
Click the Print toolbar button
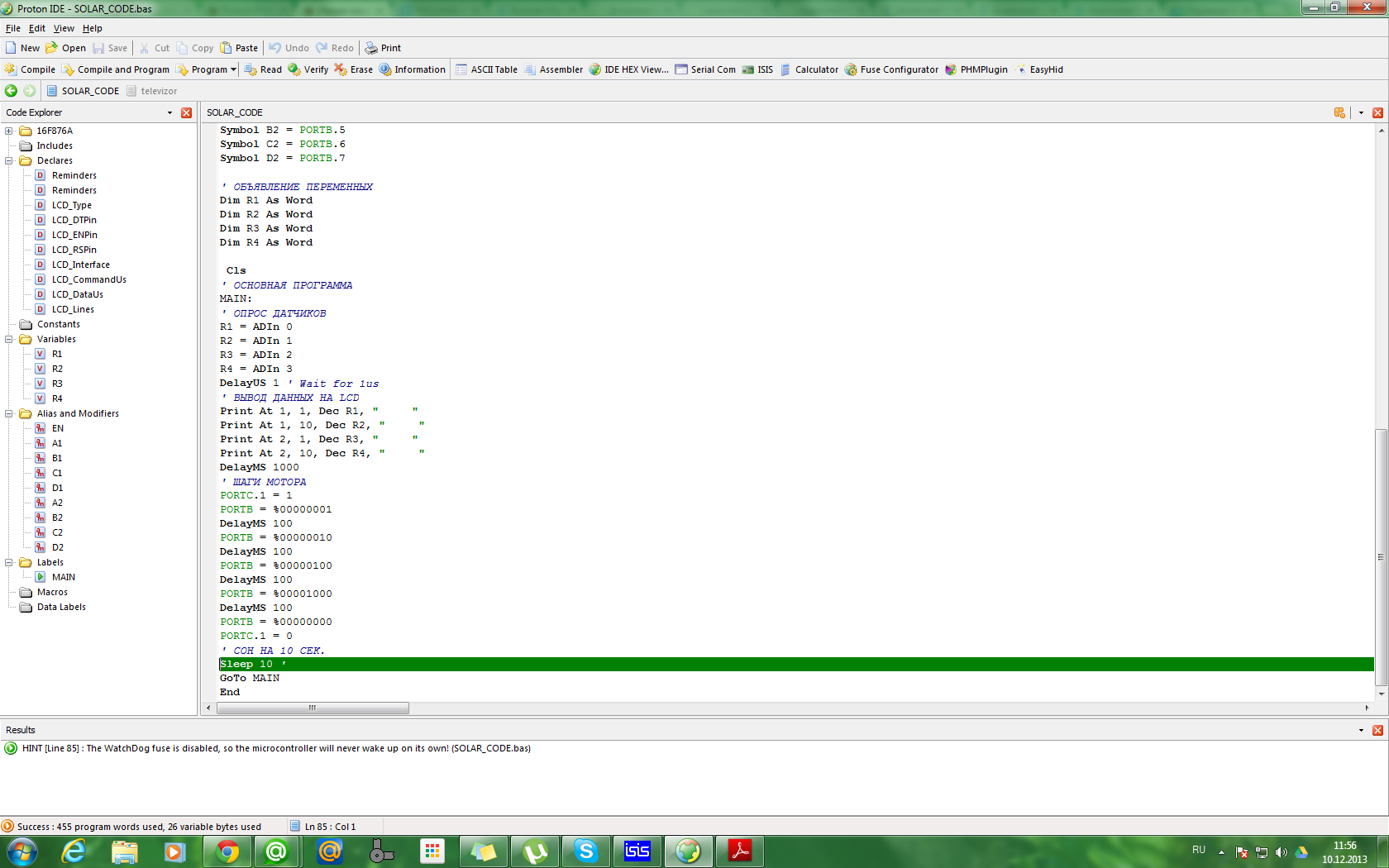pyautogui.click(x=383, y=48)
